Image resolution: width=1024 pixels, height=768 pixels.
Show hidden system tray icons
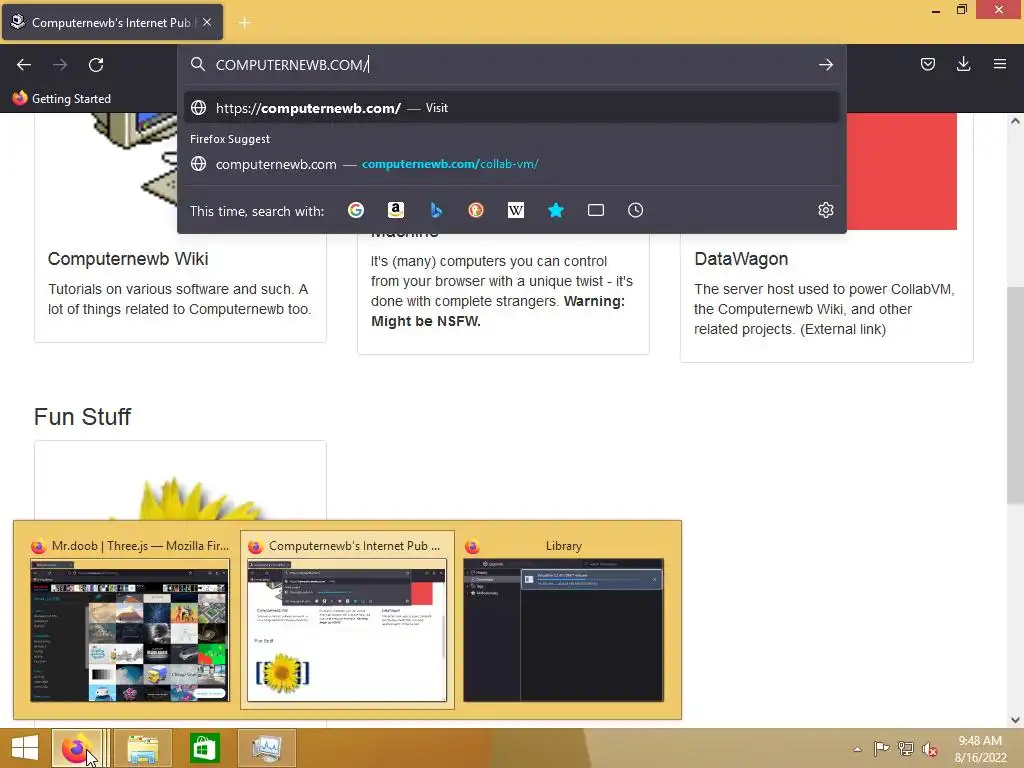point(857,749)
